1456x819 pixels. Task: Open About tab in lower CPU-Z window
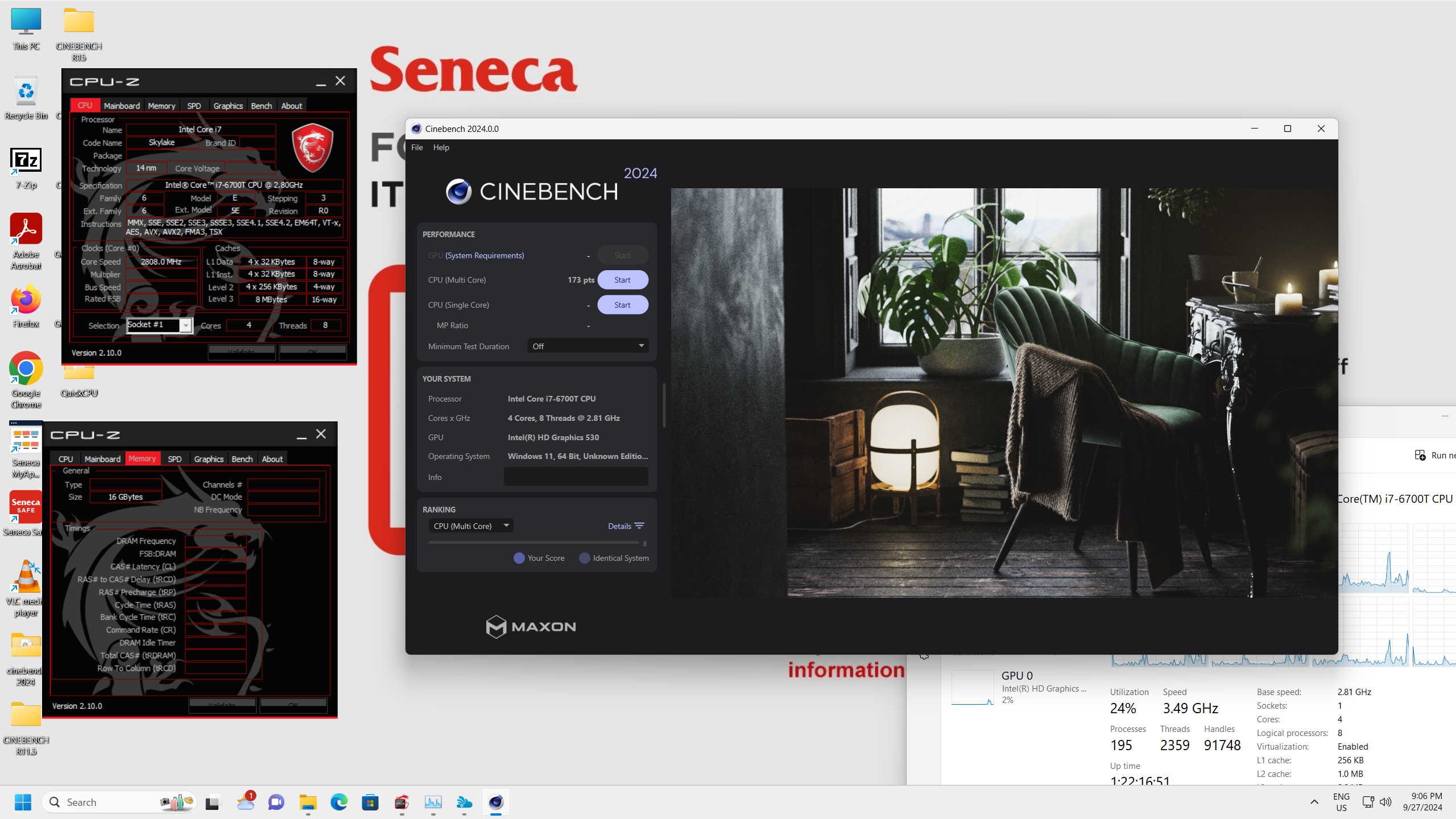click(272, 459)
